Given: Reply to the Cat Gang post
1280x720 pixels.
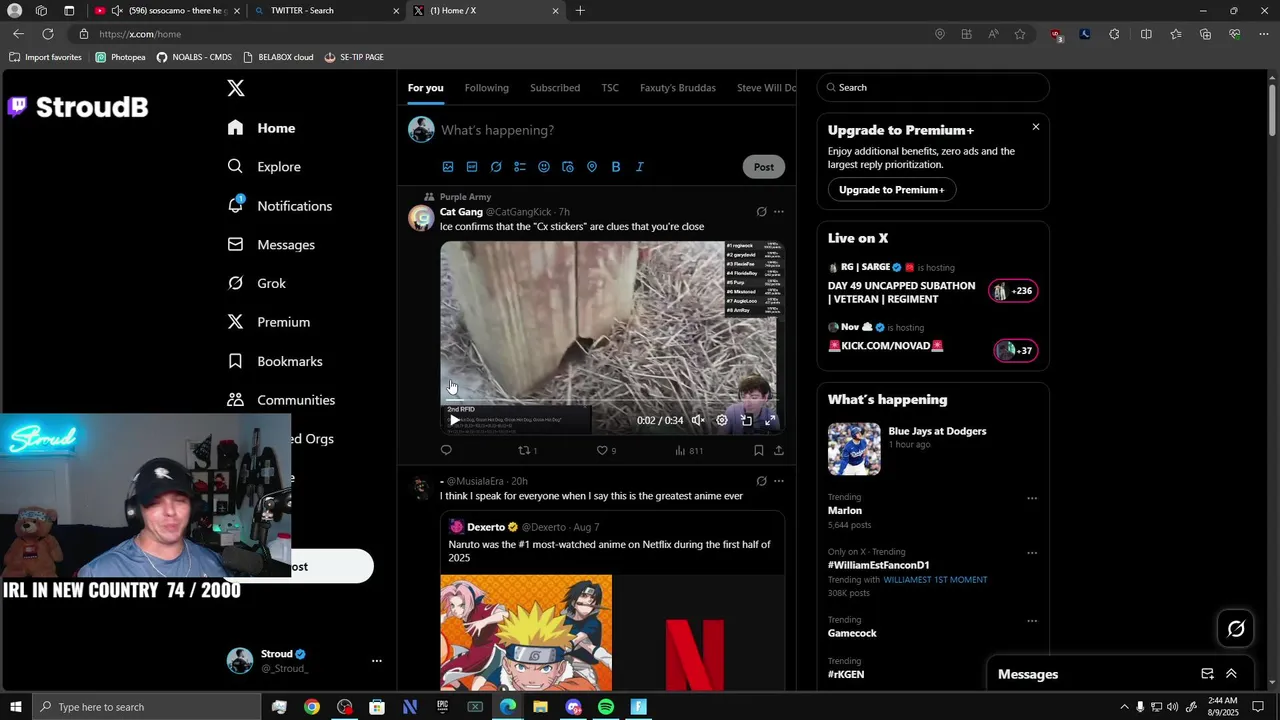Looking at the screenshot, I should click(x=446, y=451).
